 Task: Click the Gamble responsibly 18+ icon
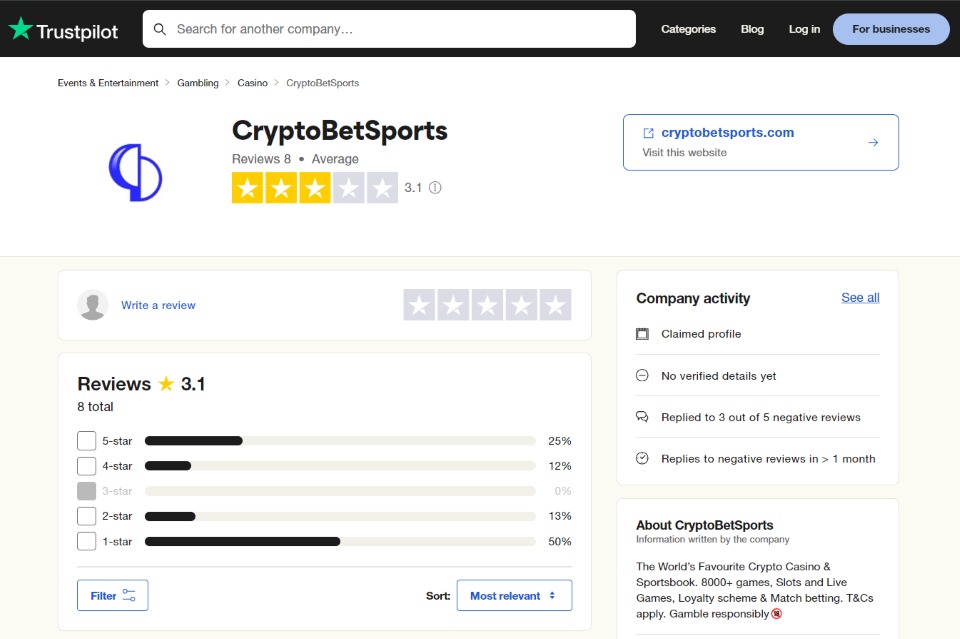[777, 613]
